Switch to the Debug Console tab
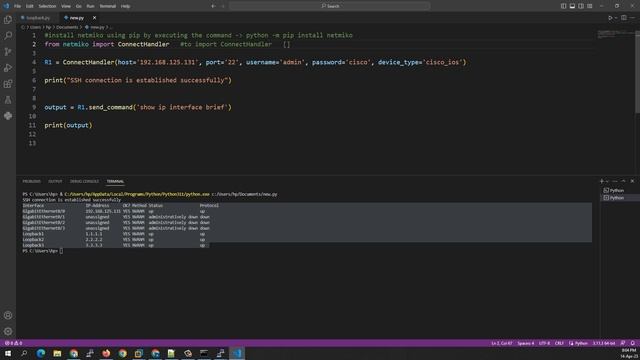The width and height of the screenshot is (640, 360). 84,181
